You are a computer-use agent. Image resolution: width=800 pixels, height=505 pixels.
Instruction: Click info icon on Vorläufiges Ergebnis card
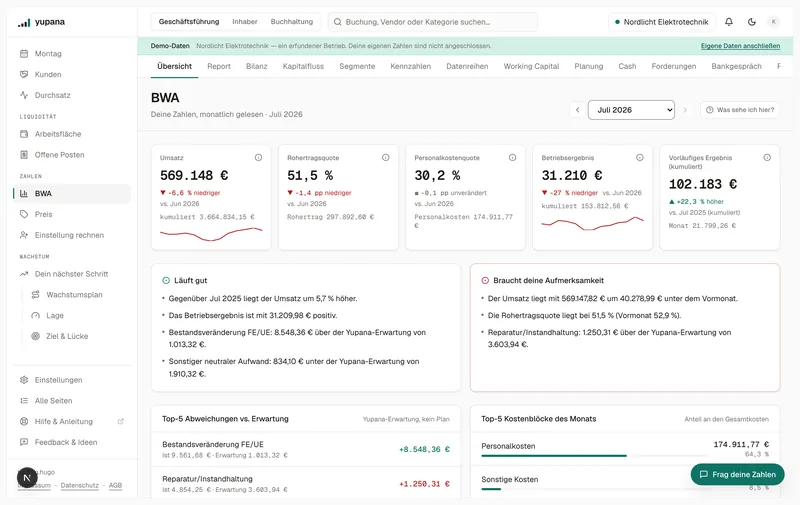tap(767, 158)
